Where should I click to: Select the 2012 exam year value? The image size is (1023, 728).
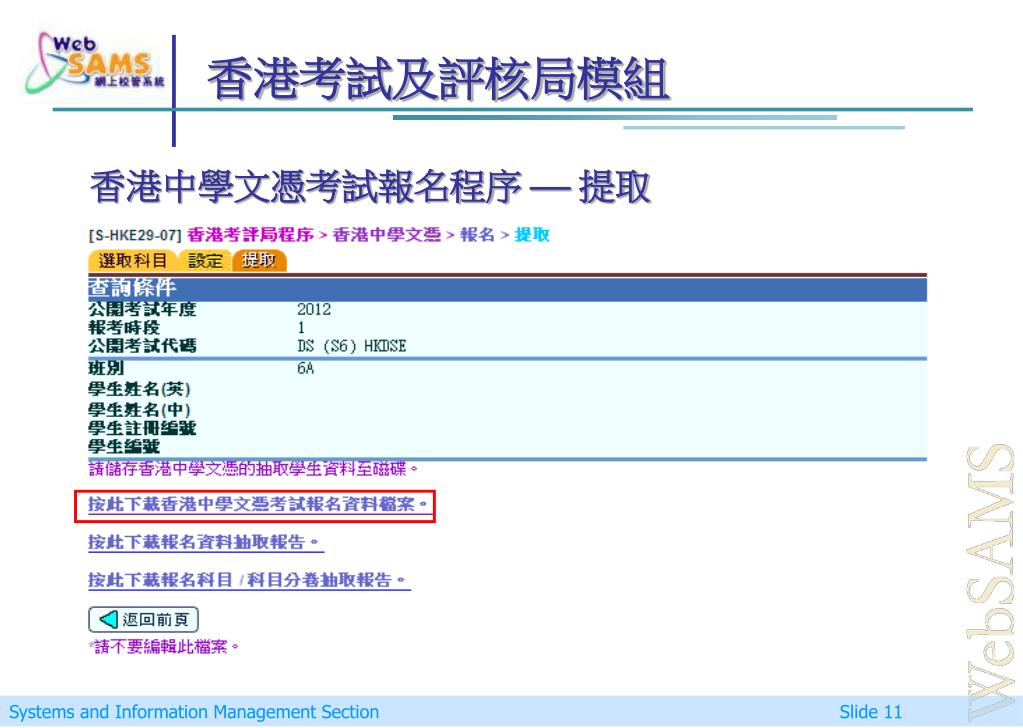314,310
